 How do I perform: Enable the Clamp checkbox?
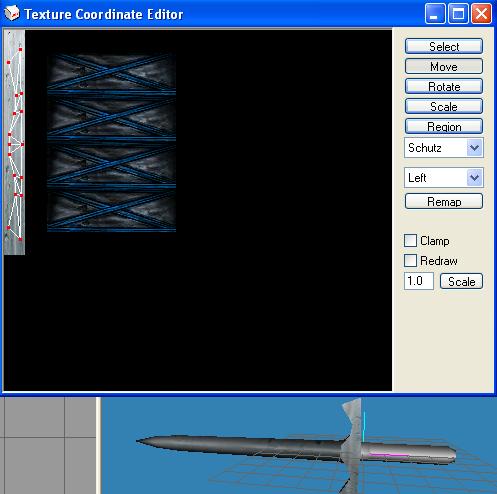[410, 240]
